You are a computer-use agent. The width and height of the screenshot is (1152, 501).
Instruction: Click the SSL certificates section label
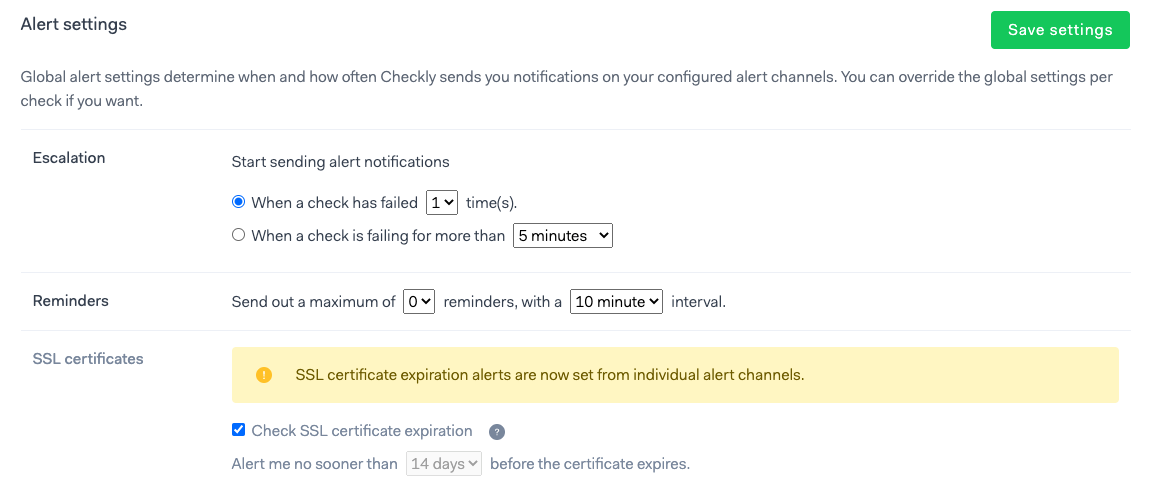coord(88,358)
